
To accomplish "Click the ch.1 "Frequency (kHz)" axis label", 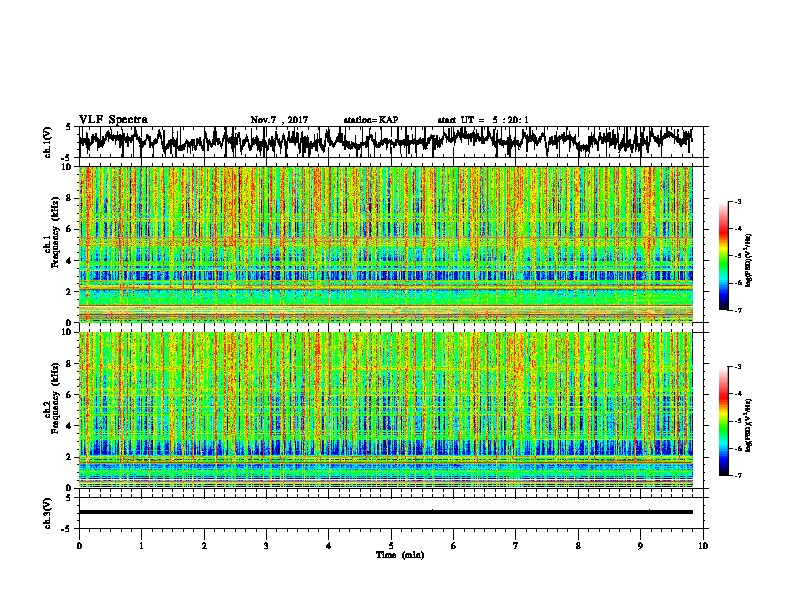I will tap(55, 232).
